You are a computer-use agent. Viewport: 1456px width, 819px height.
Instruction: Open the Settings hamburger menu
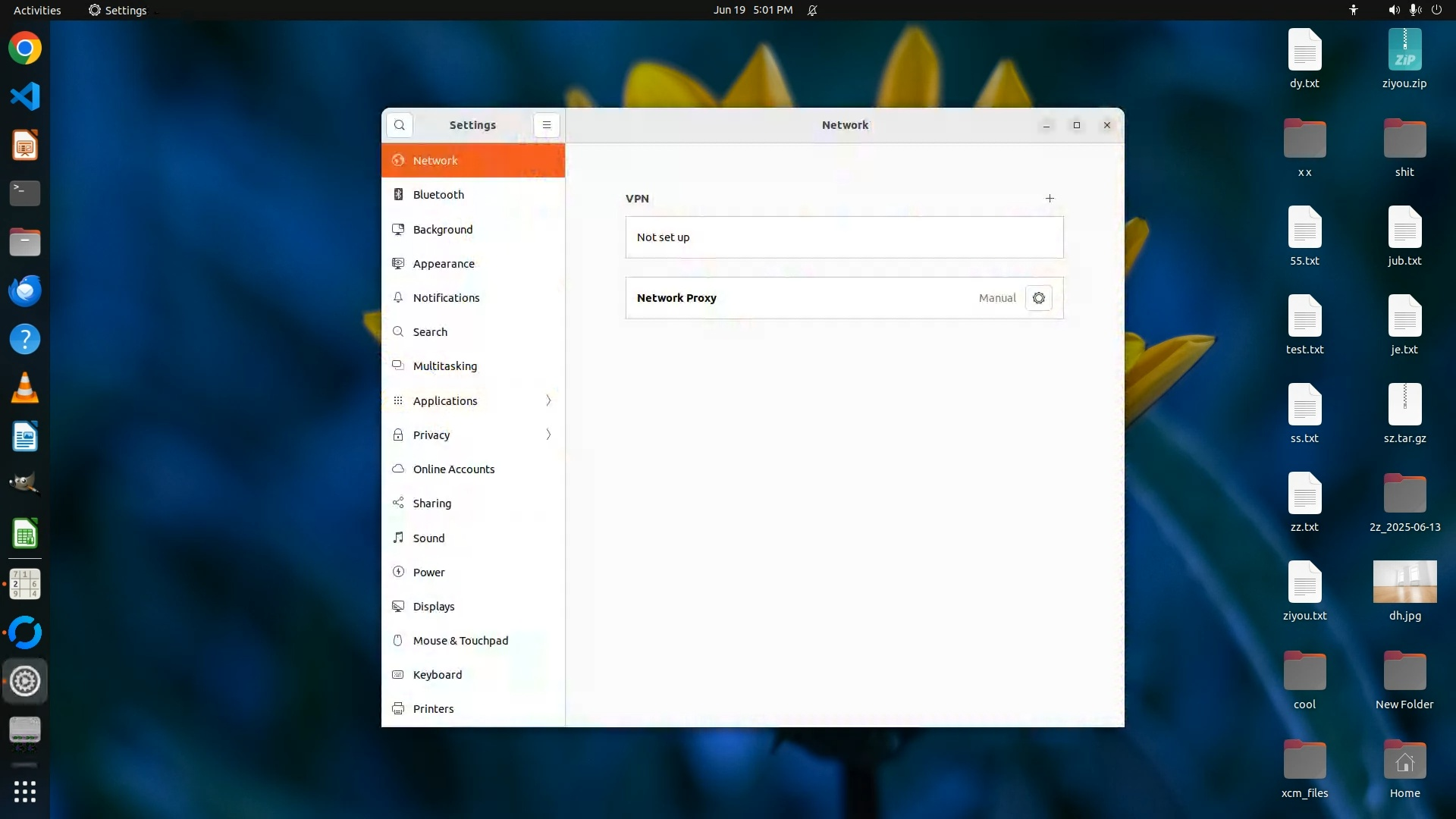click(x=546, y=125)
